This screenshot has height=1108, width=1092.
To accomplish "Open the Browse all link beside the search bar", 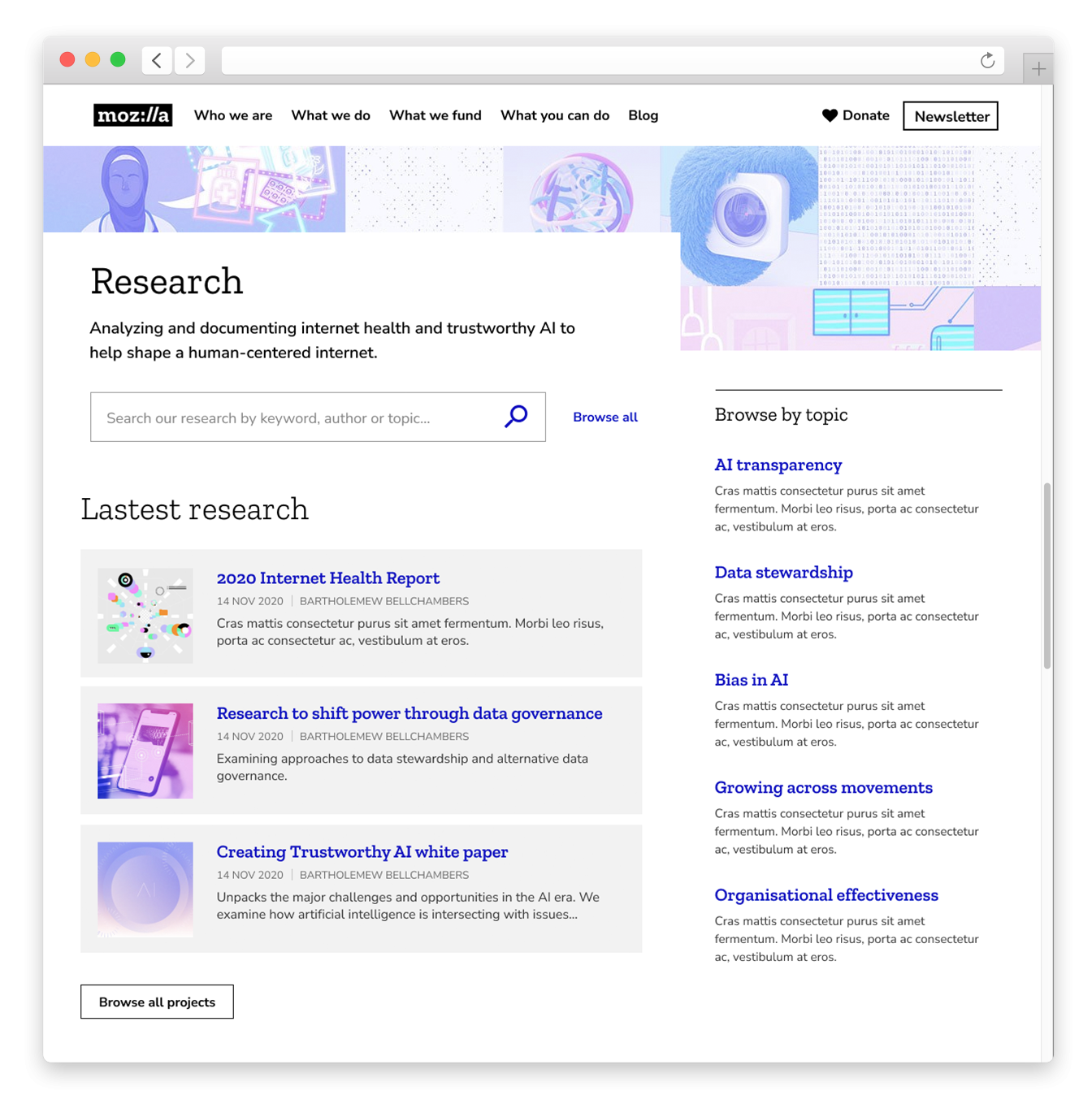I will pyautogui.click(x=605, y=417).
